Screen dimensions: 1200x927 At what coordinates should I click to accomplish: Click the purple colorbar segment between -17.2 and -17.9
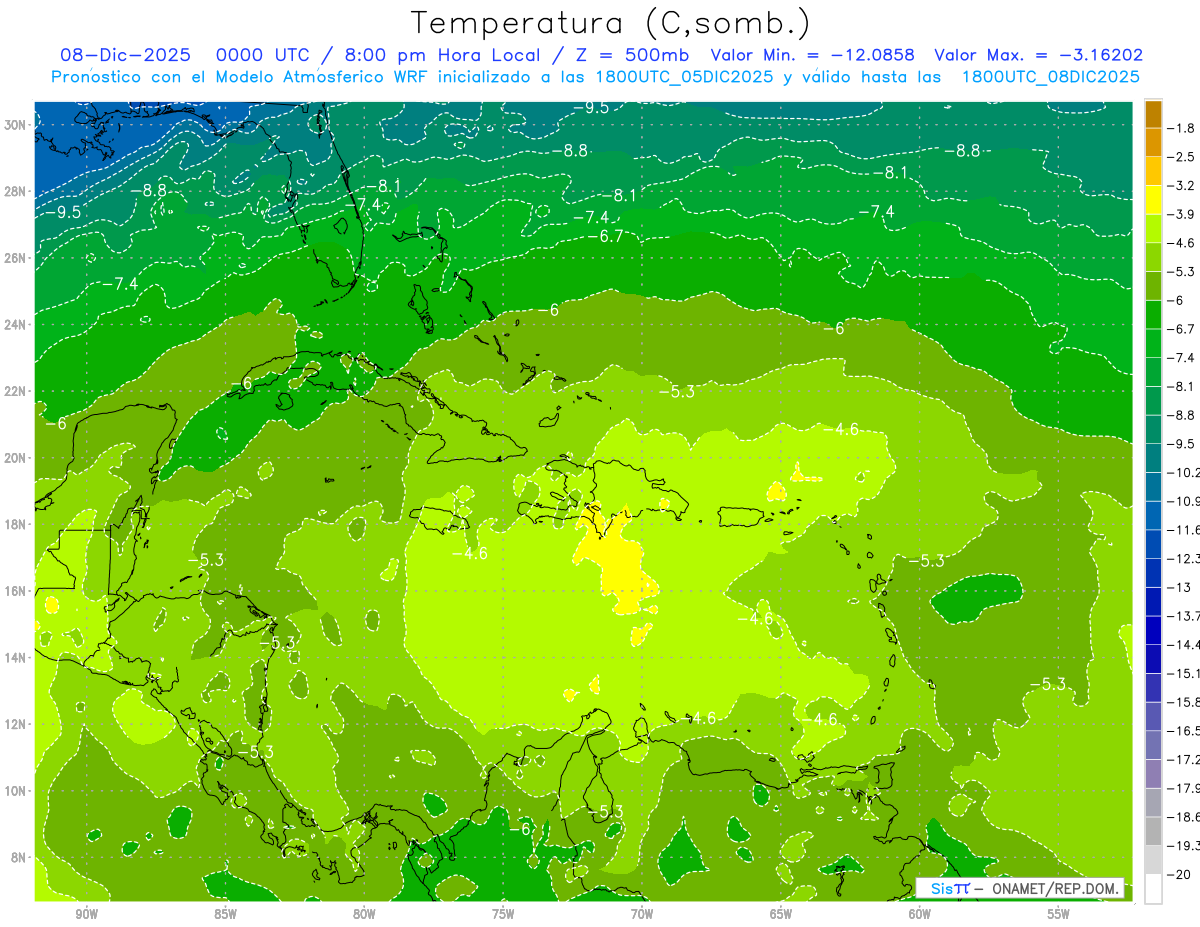1153,774
